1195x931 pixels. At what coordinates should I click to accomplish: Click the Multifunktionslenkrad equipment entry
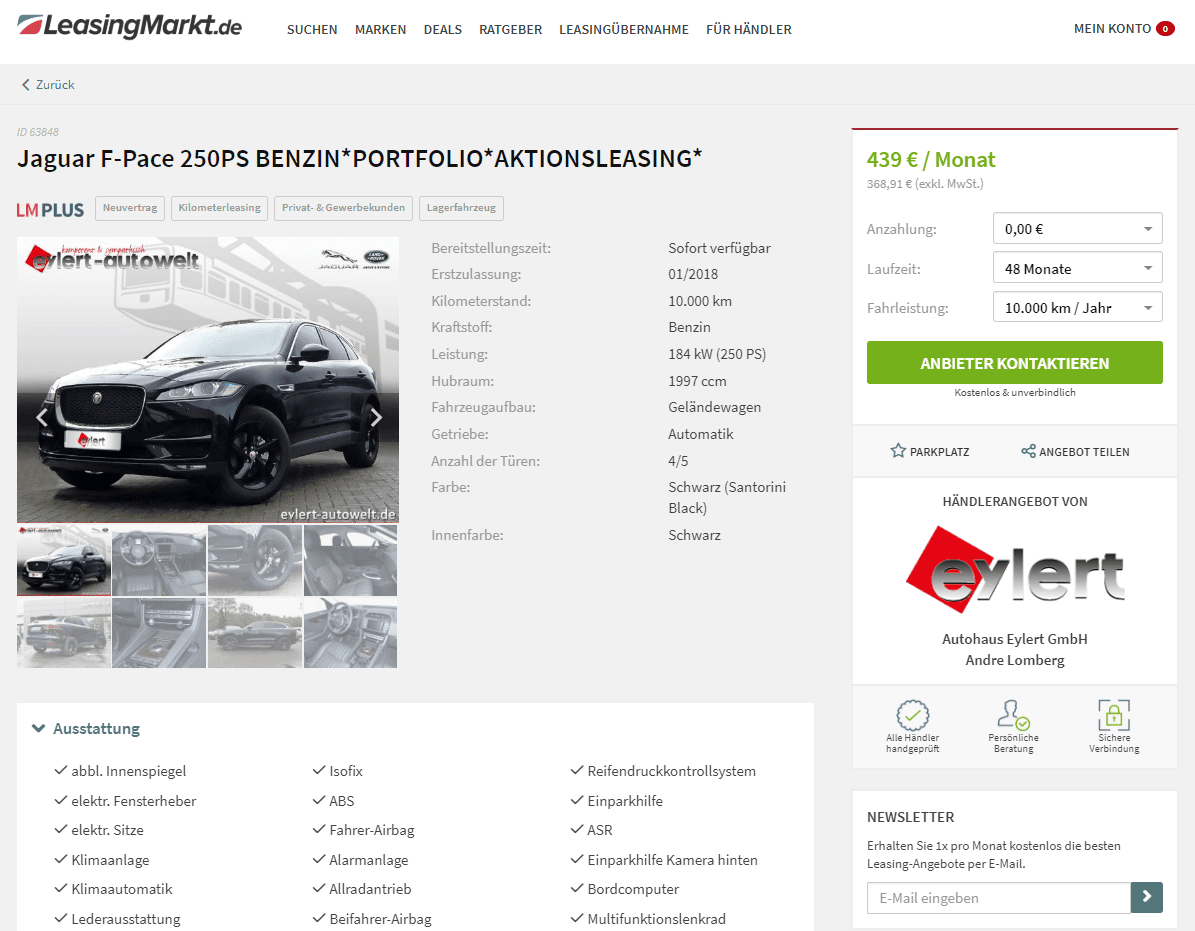pos(656,919)
